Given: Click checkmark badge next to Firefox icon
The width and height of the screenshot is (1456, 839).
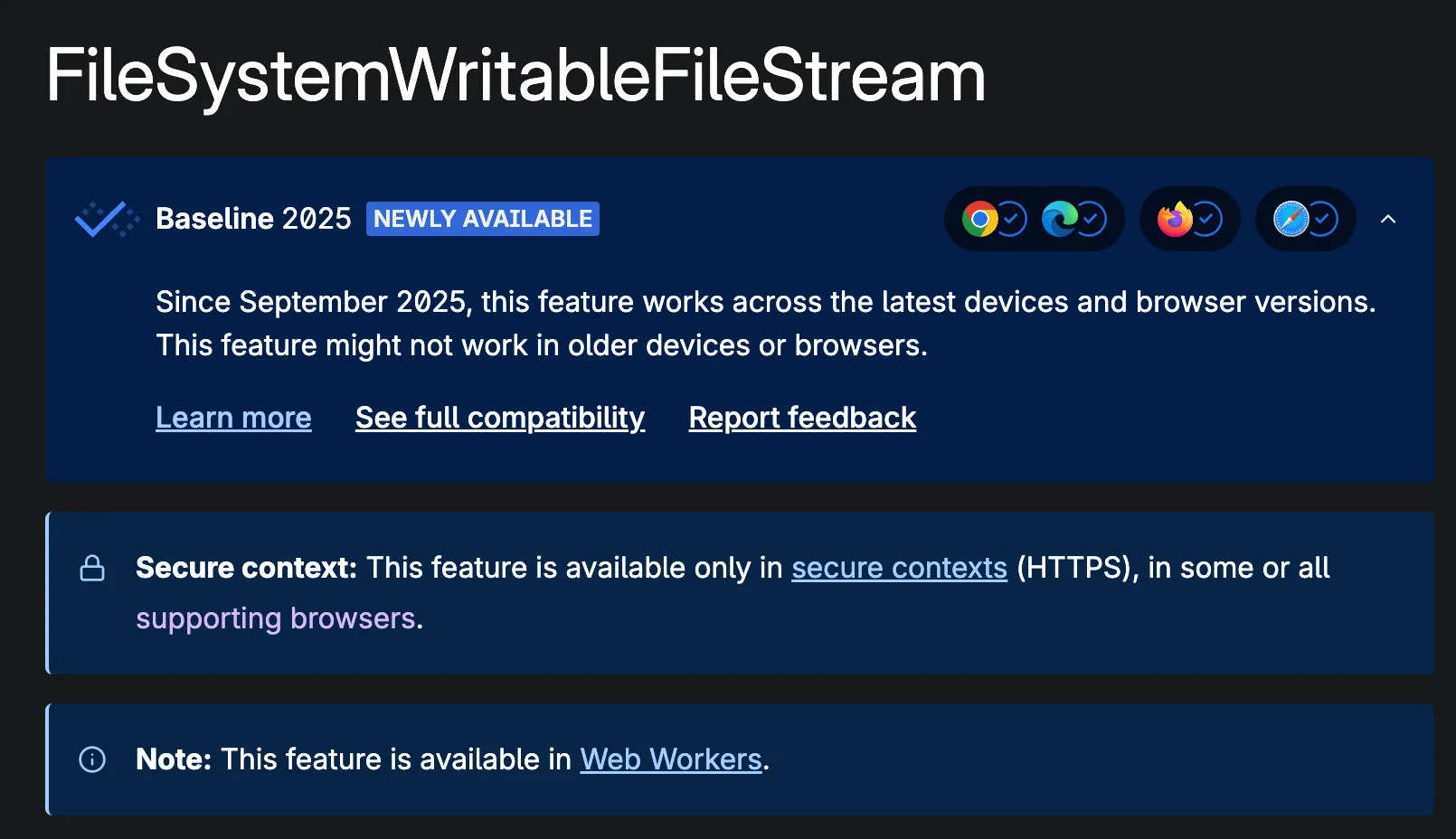Looking at the screenshot, I should coord(1207,219).
